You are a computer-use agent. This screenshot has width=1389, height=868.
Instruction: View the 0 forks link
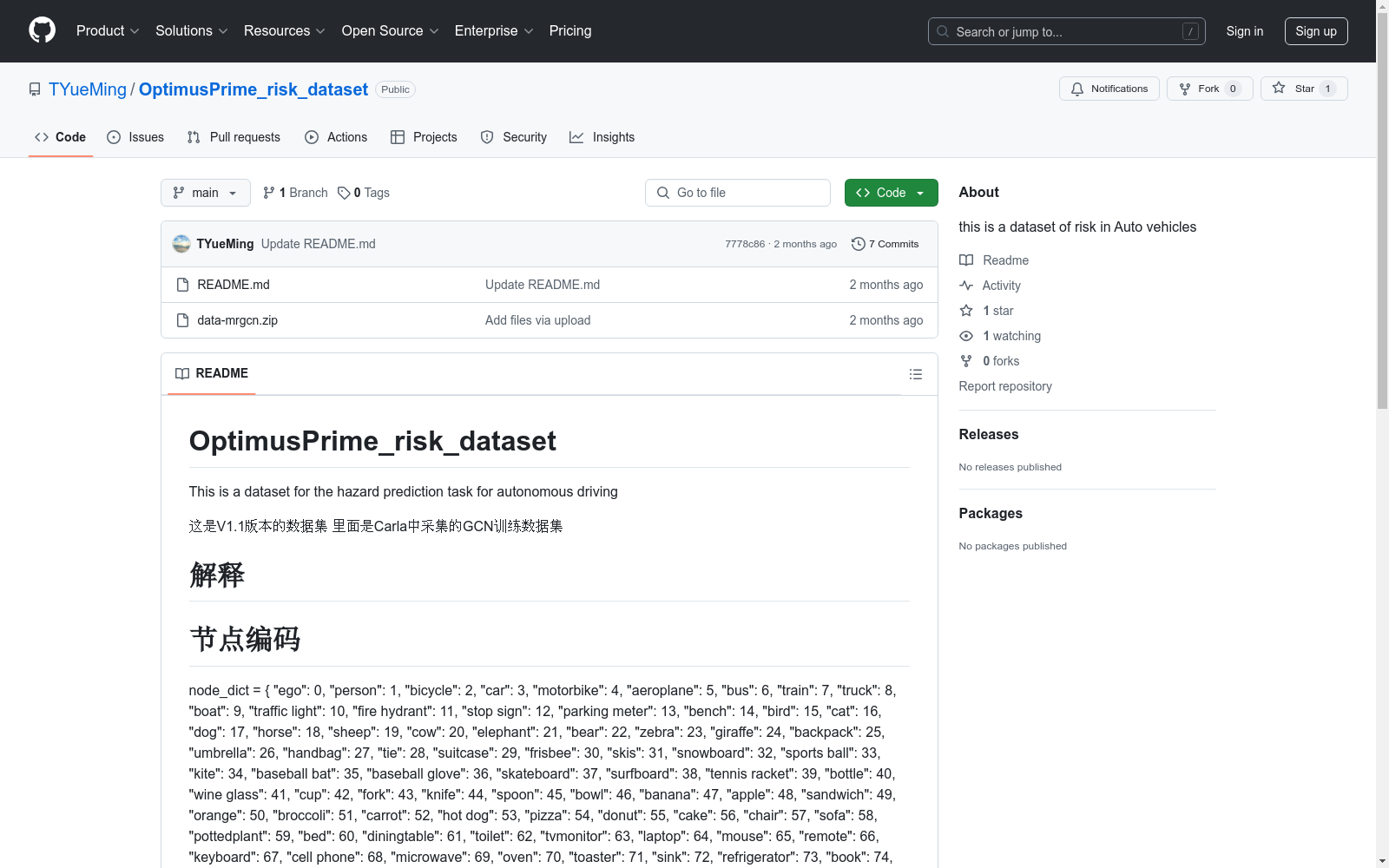point(990,361)
